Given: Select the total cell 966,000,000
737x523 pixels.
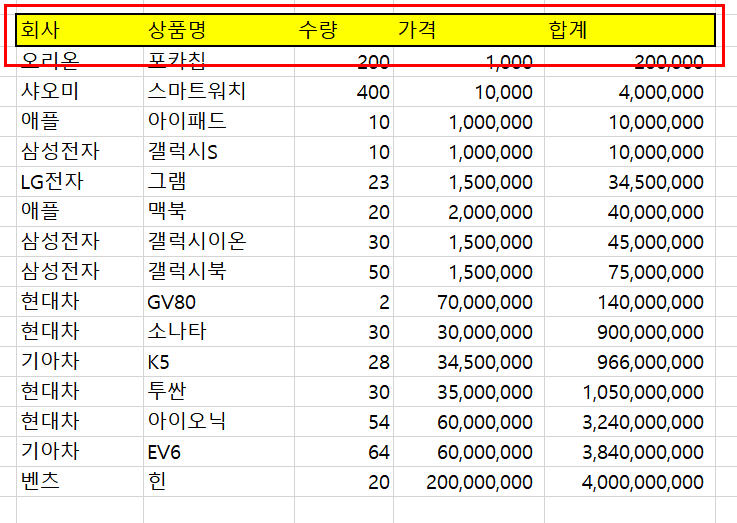Looking at the screenshot, I should [629, 362].
